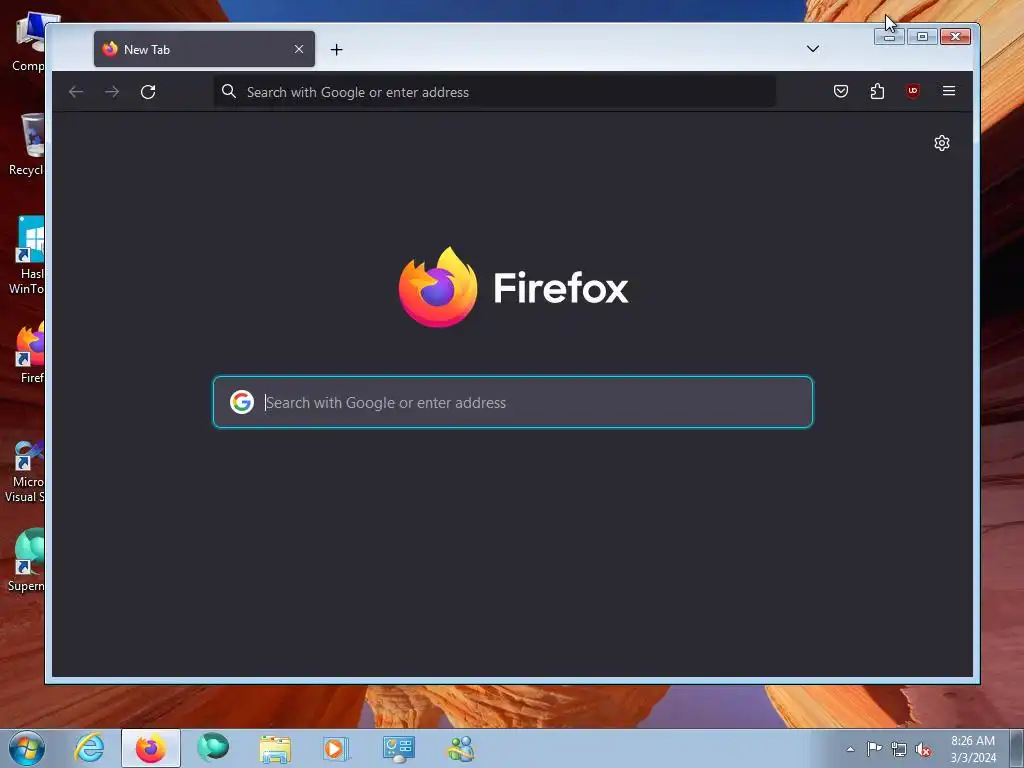This screenshot has width=1024, height=768.
Task: Open the Windows Start menu
Action: (x=27, y=748)
